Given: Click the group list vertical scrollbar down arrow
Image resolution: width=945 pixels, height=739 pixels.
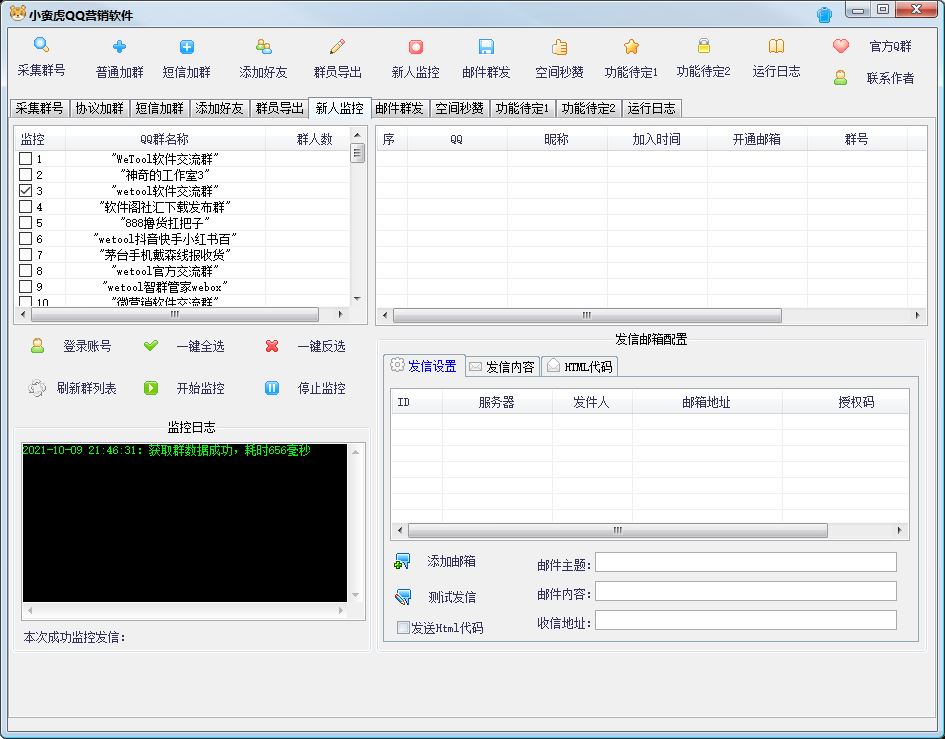Looking at the screenshot, I should click(x=357, y=298).
